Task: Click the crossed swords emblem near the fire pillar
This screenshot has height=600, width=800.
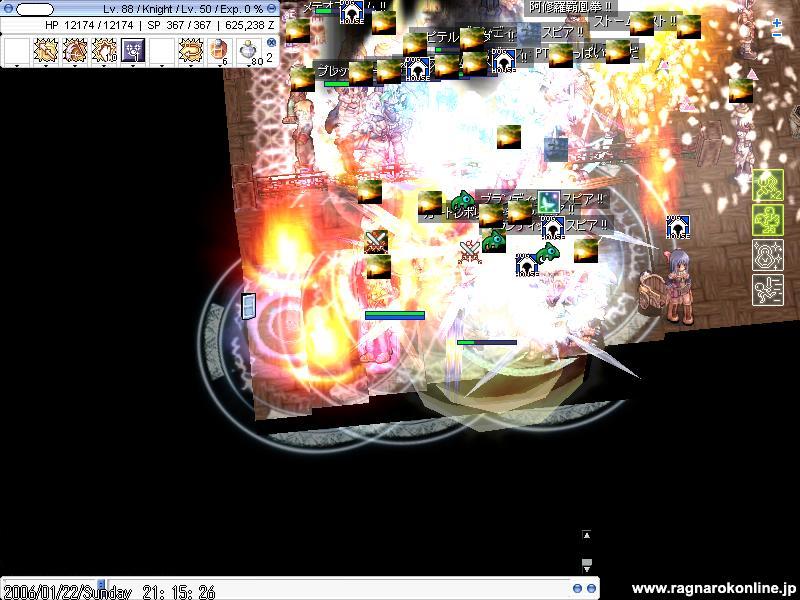Action: tap(376, 242)
